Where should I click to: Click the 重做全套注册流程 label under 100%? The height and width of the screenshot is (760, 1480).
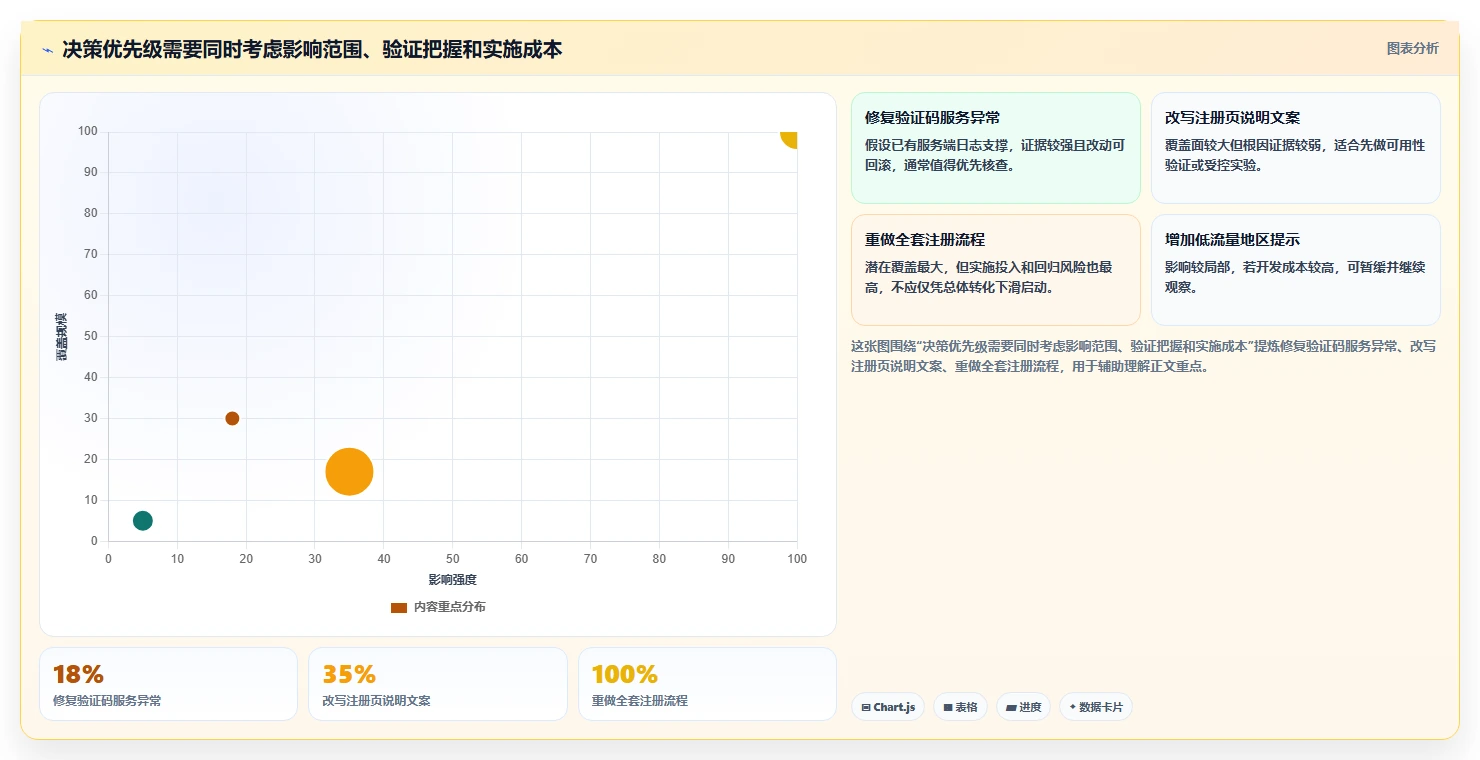click(x=640, y=701)
